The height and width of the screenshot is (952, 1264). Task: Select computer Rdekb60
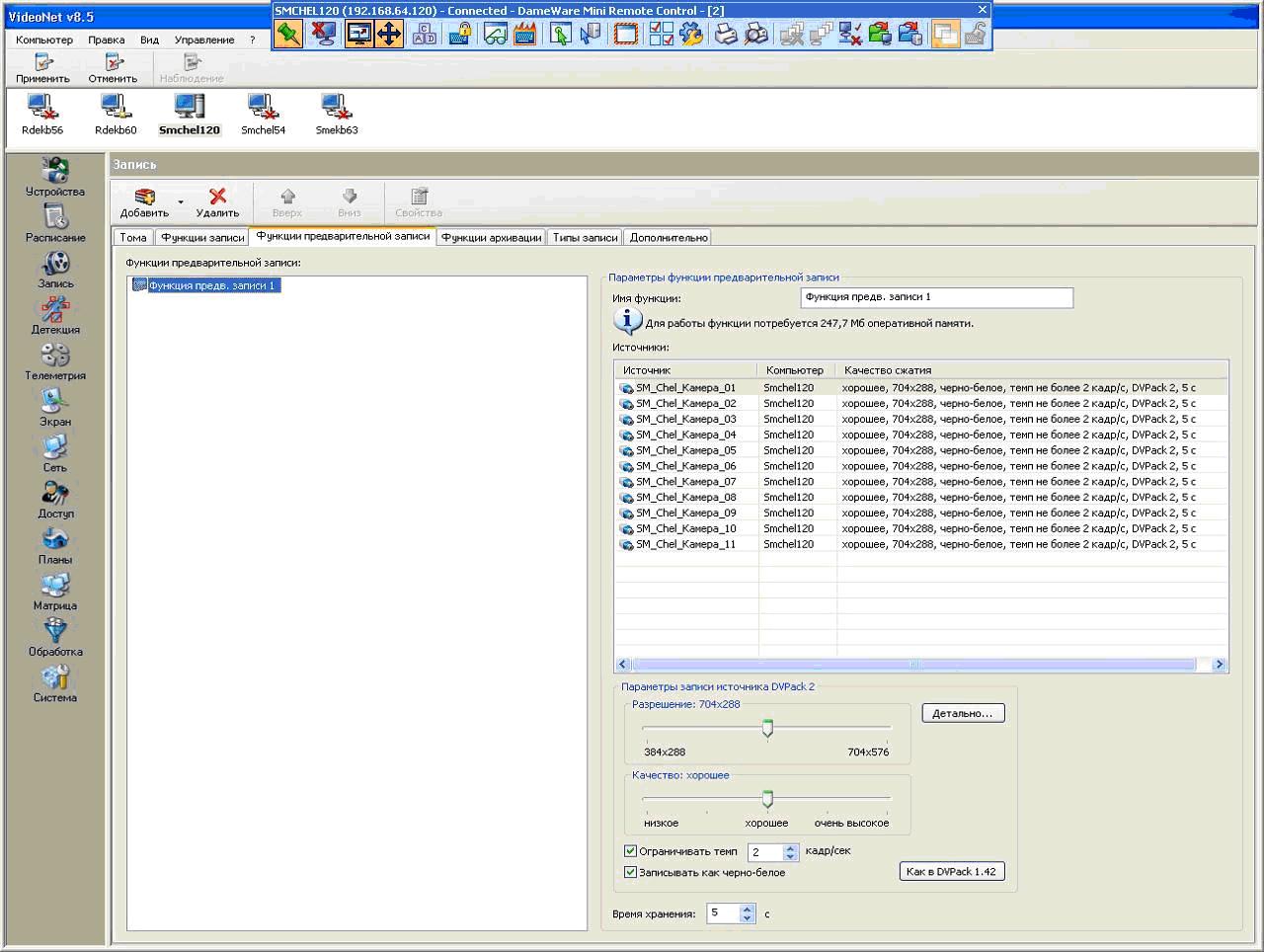pos(116,115)
